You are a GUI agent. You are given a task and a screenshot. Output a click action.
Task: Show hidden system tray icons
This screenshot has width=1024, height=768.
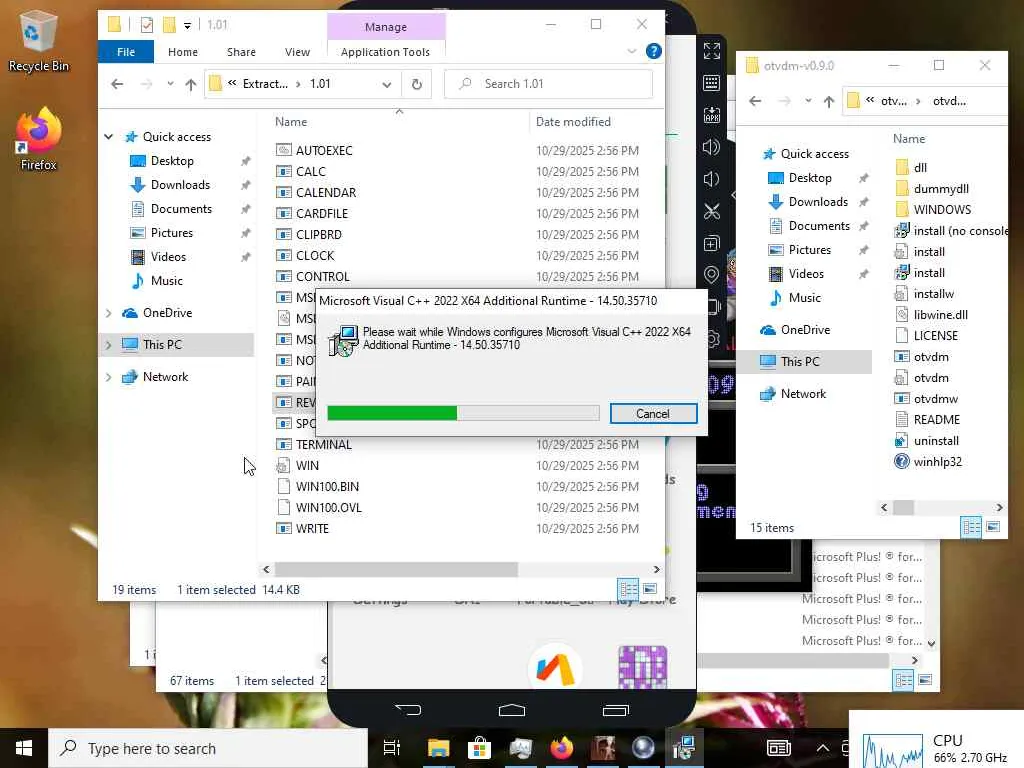pyautogui.click(x=823, y=748)
